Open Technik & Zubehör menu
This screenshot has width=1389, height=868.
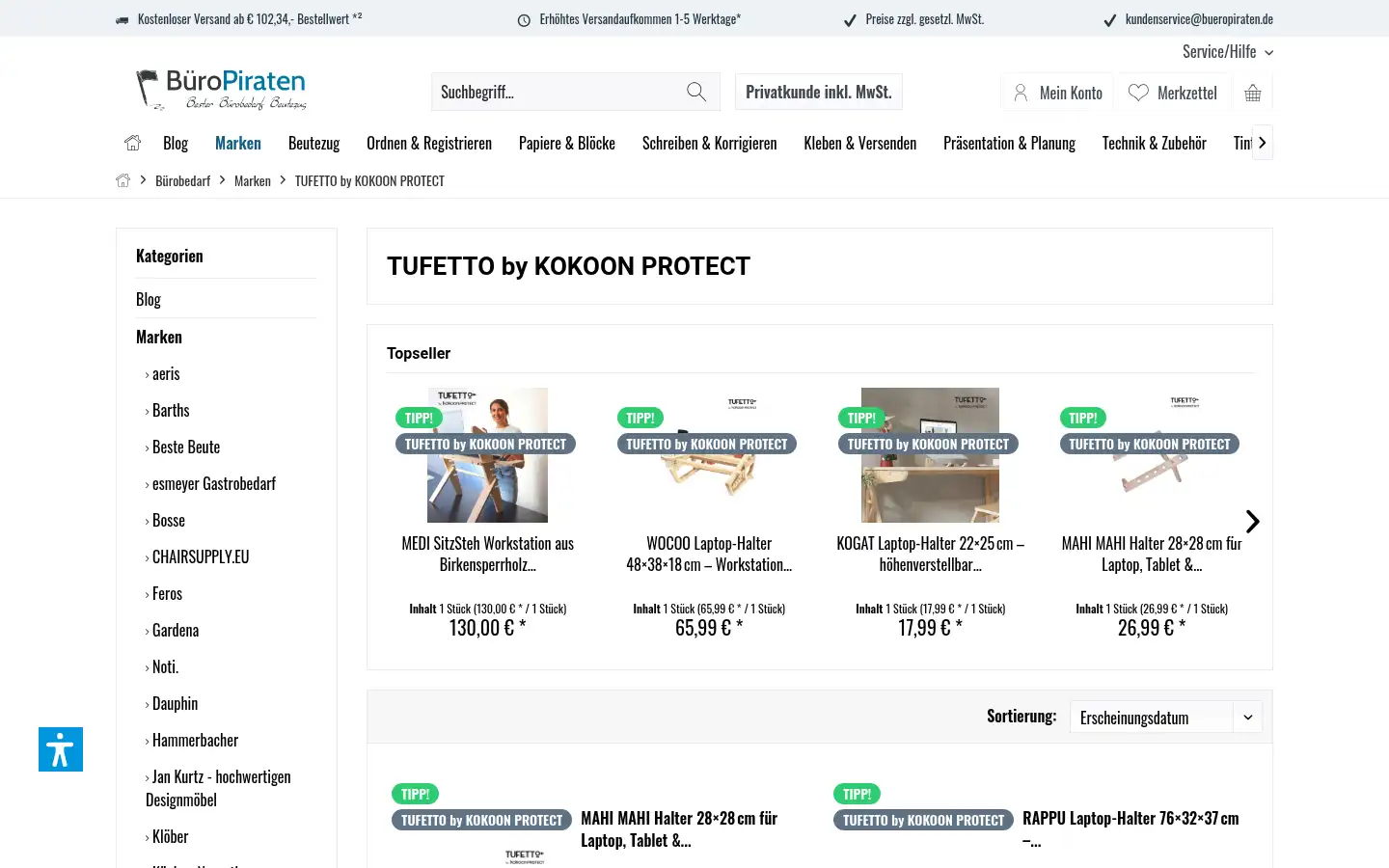[1155, 143]
